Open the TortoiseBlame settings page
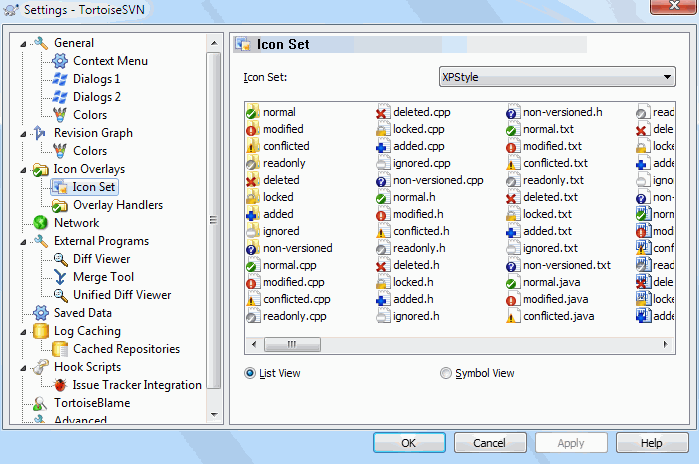699x464 pixels. (92, 403)
